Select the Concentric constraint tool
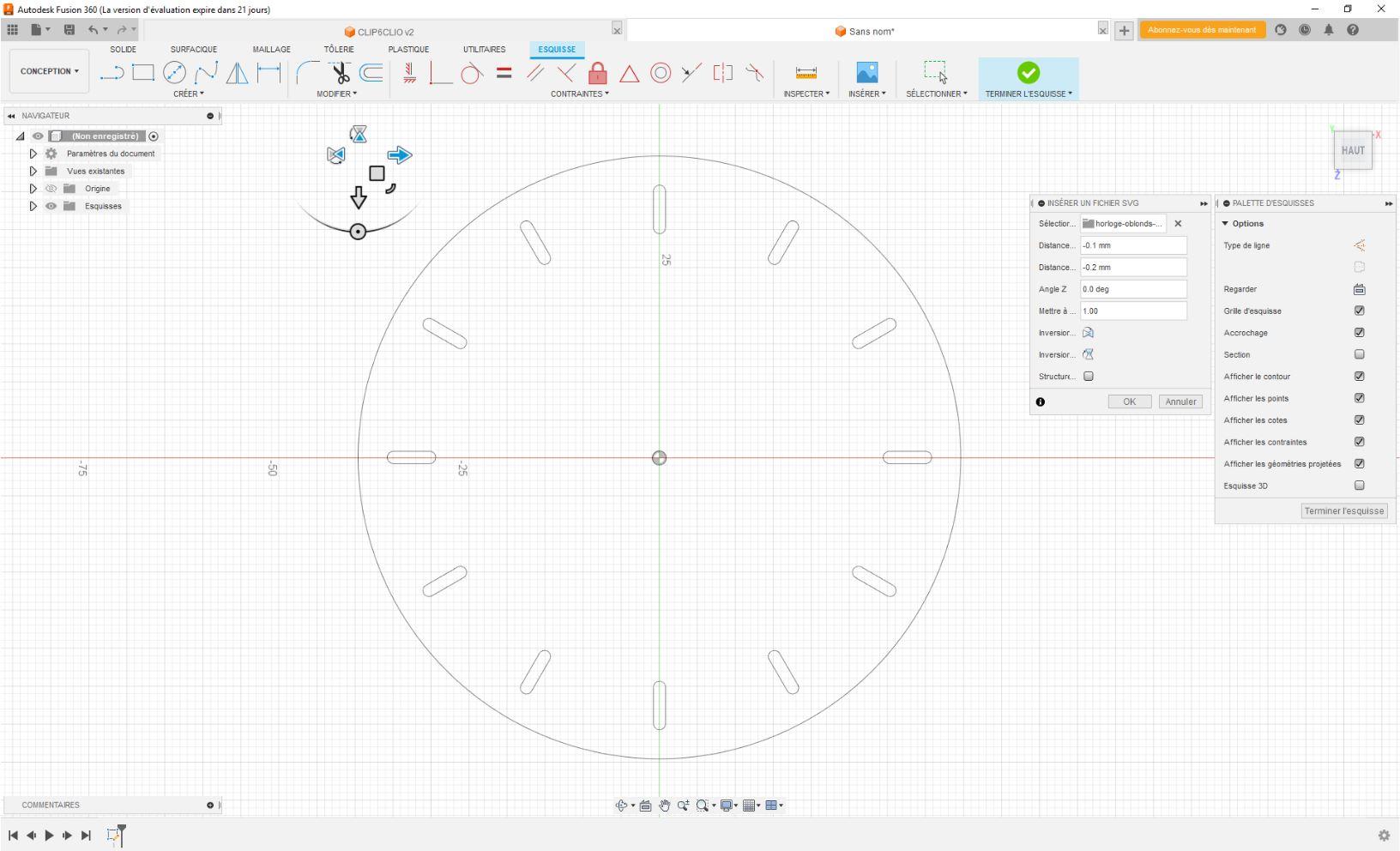 click(x=661, y=74)
